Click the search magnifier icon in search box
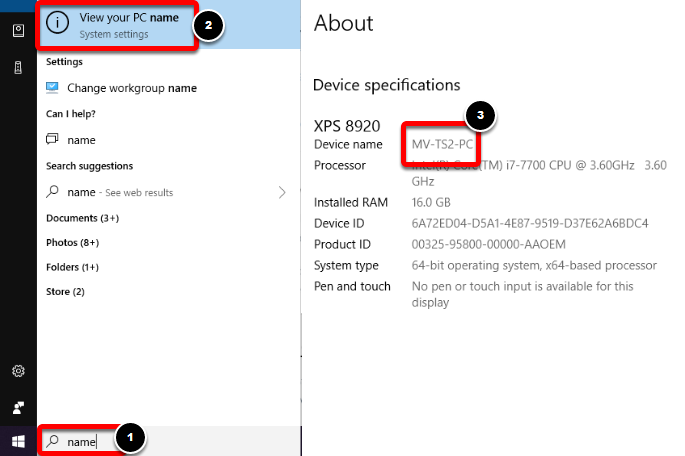The width and height of the screenshot is (685, 456). pos(52,441)
